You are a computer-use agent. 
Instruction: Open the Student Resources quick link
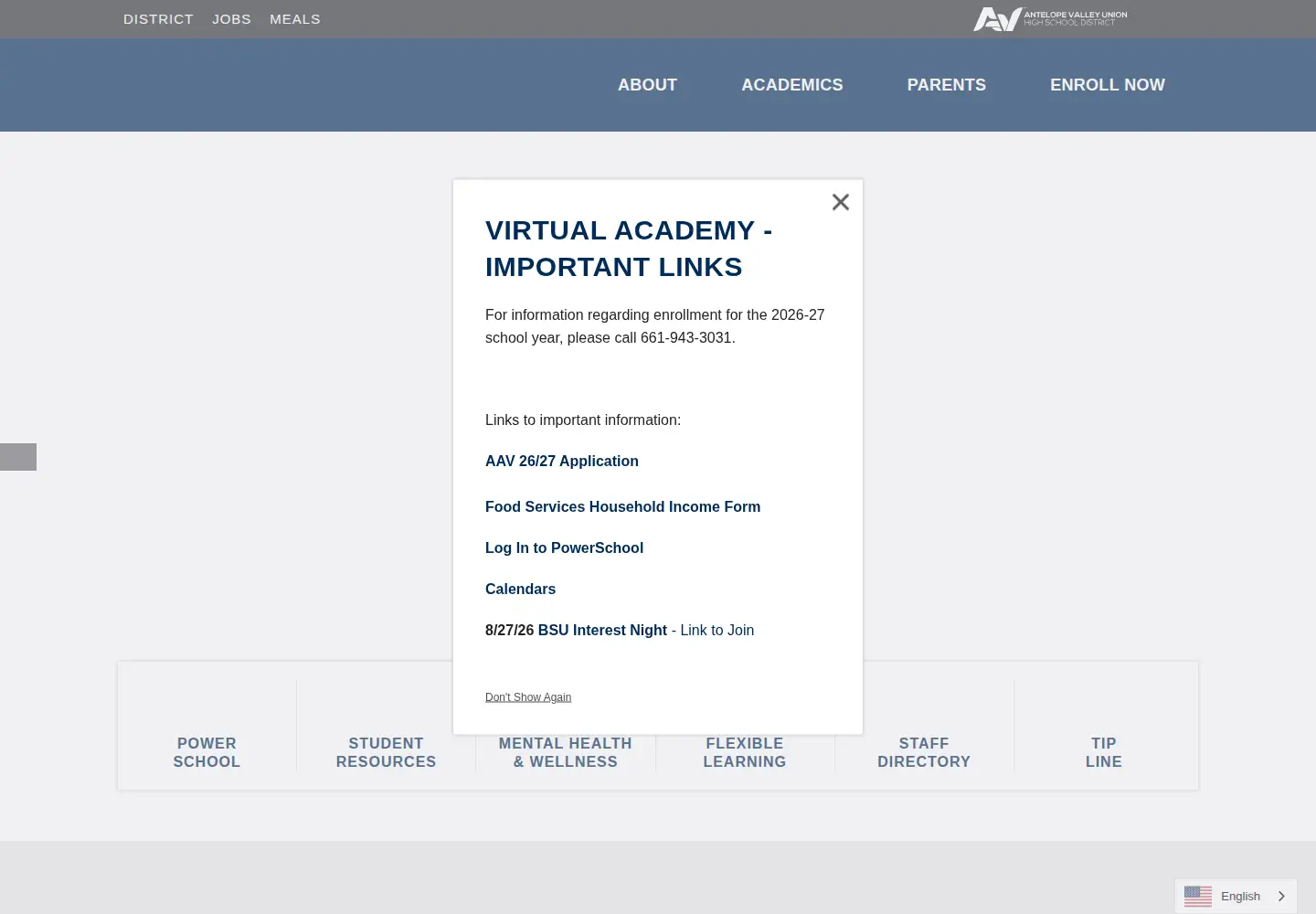[x=386, y=752]
